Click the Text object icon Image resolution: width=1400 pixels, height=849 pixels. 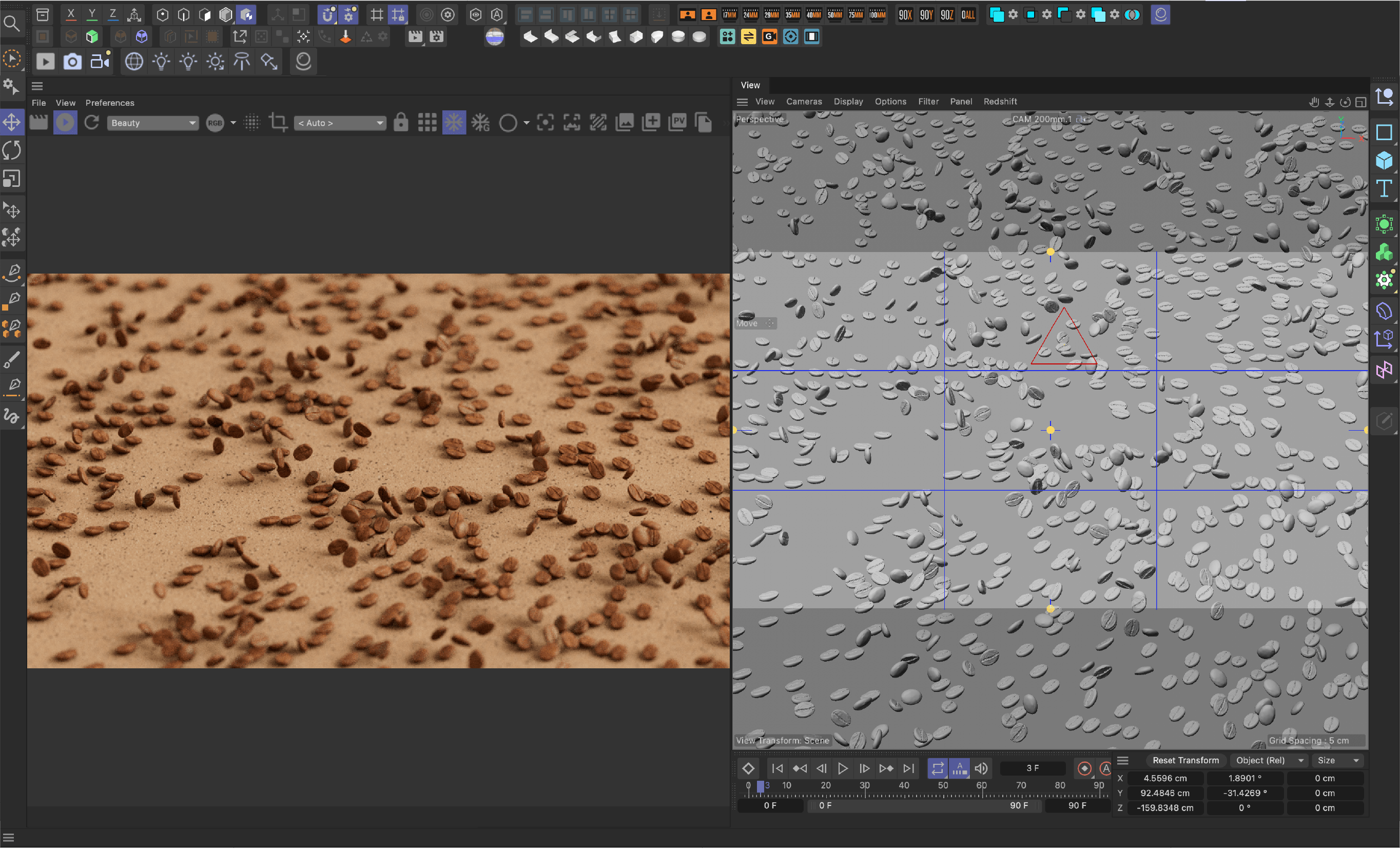[1384, 188]
